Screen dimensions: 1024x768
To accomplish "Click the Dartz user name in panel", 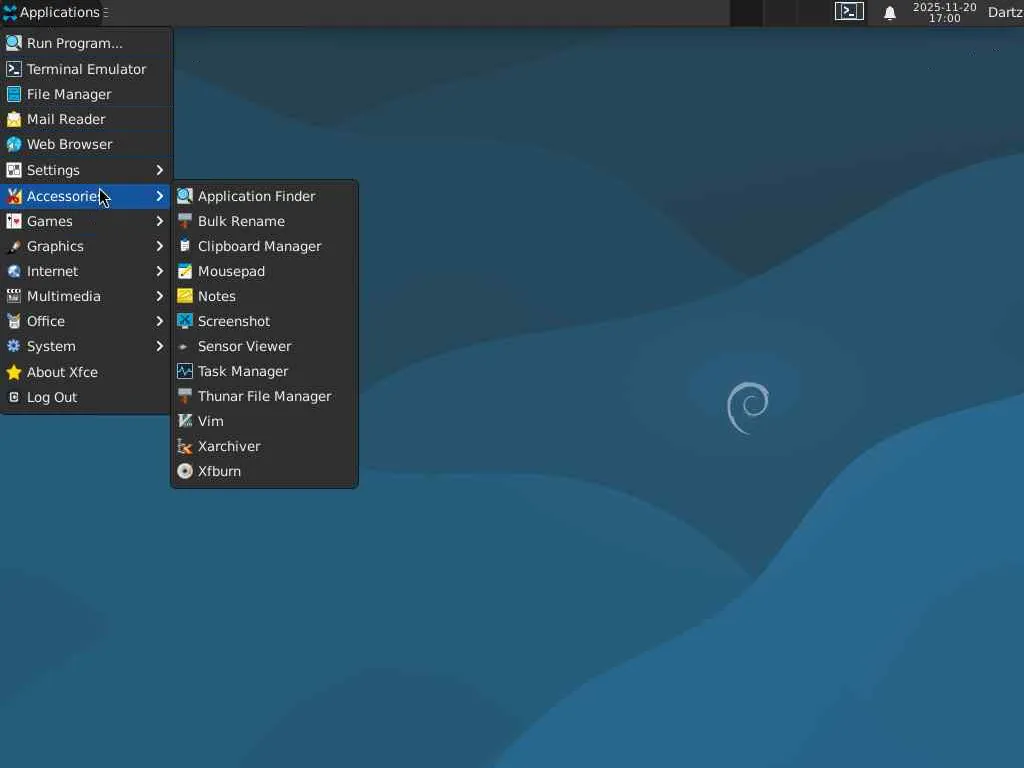I will pos(1005,12).
